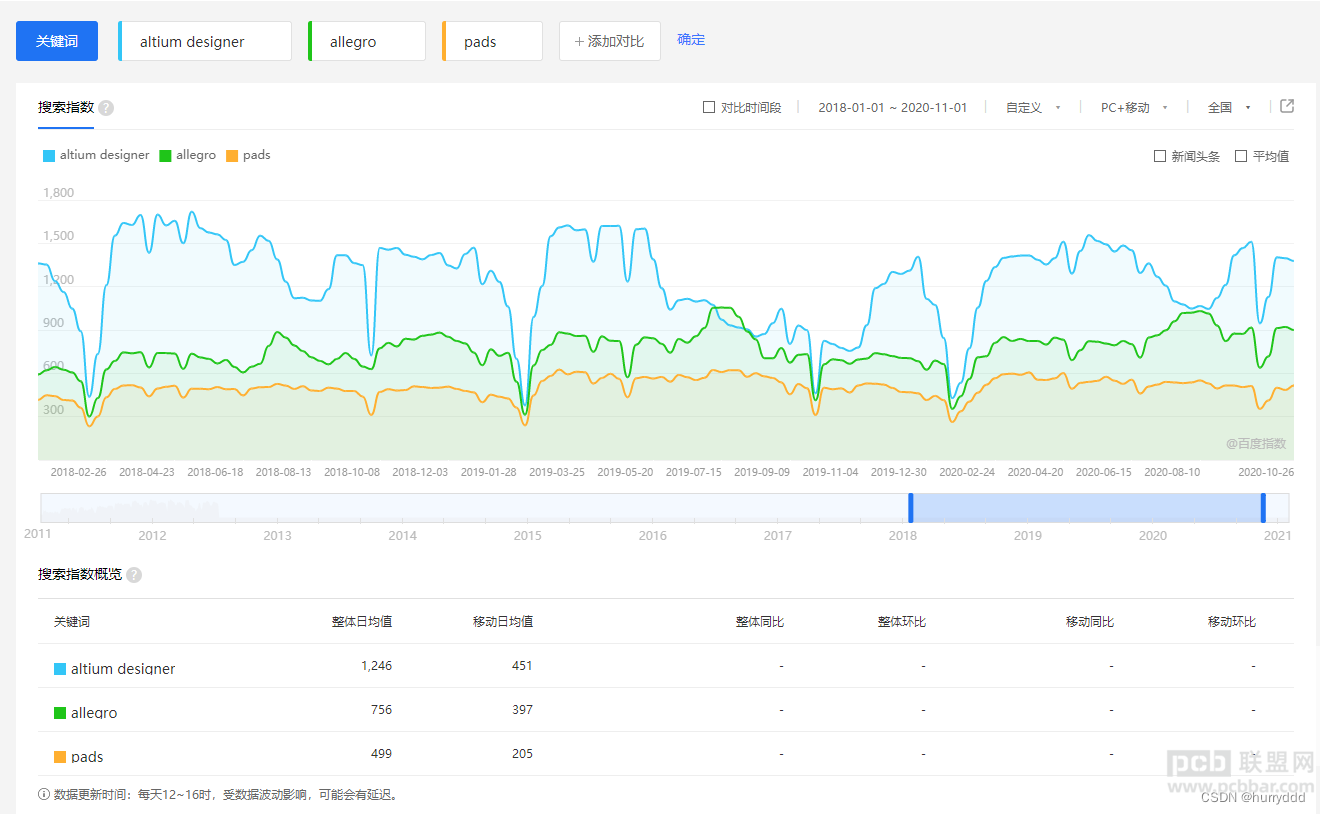Image resolution: width=1320 pixels, height=814 pixels.
Task: Click the 确定 link
Action: pyautogui.click(x=691, y=40)
